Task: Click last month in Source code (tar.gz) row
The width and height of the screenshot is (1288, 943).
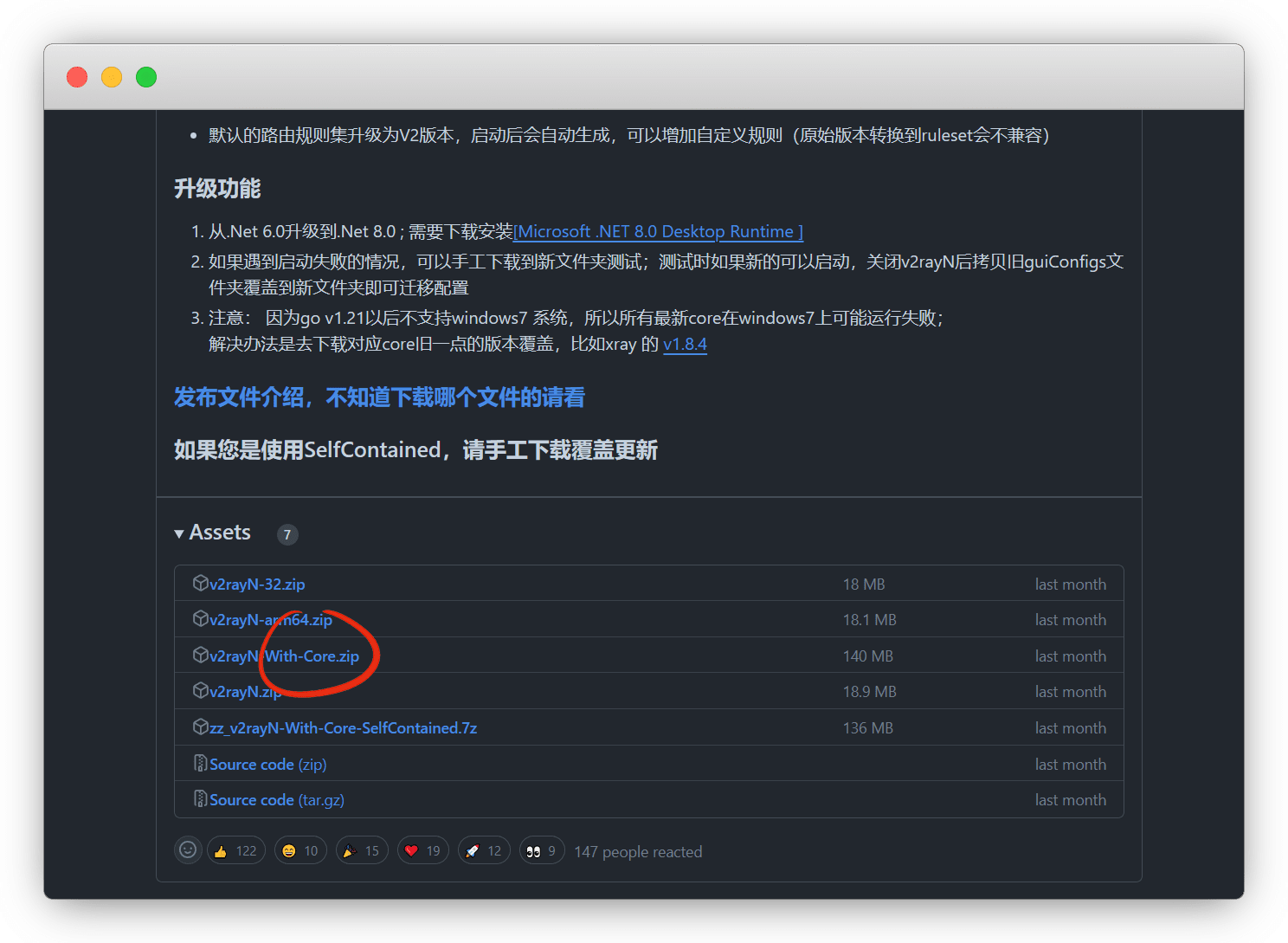Action: [1071, 800]
